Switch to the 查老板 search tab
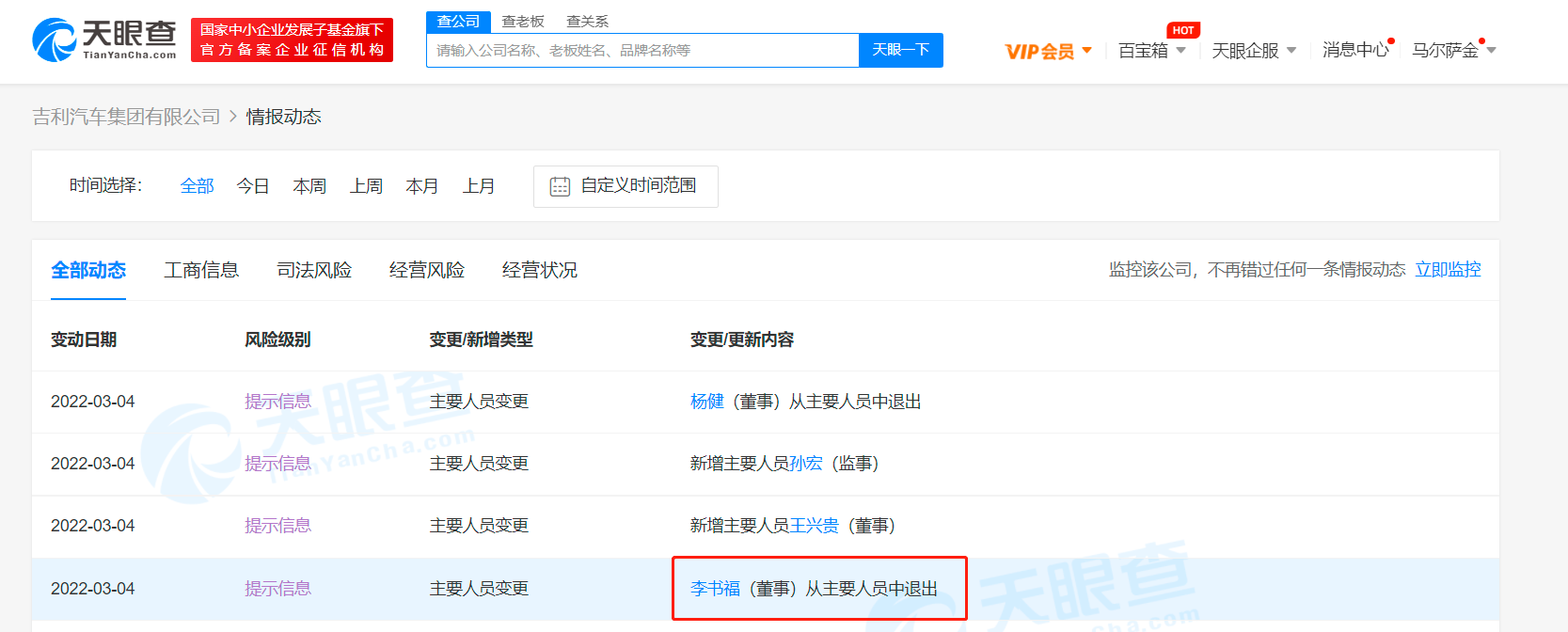Image resolution: width=1568 pixels, height=632 pixels. pyautogui.click(x=523, y=21)
